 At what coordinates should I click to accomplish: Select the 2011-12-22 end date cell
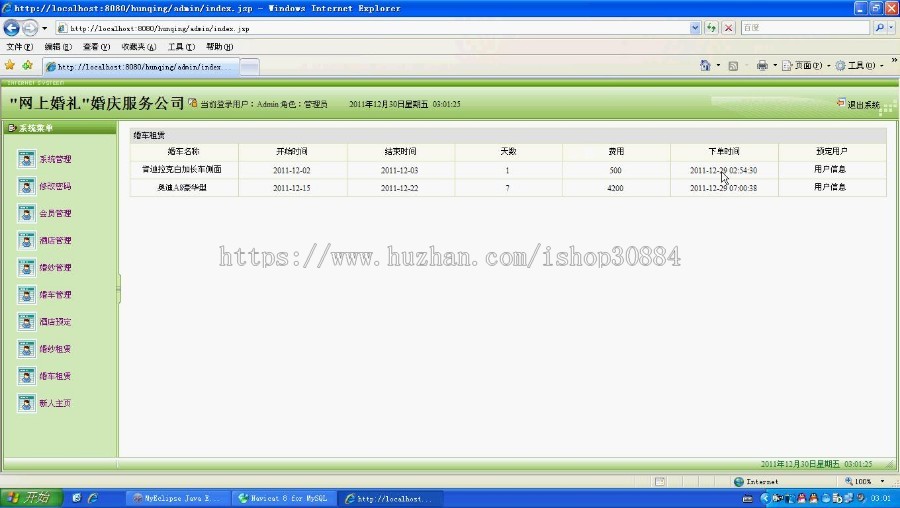click(399, 188)
